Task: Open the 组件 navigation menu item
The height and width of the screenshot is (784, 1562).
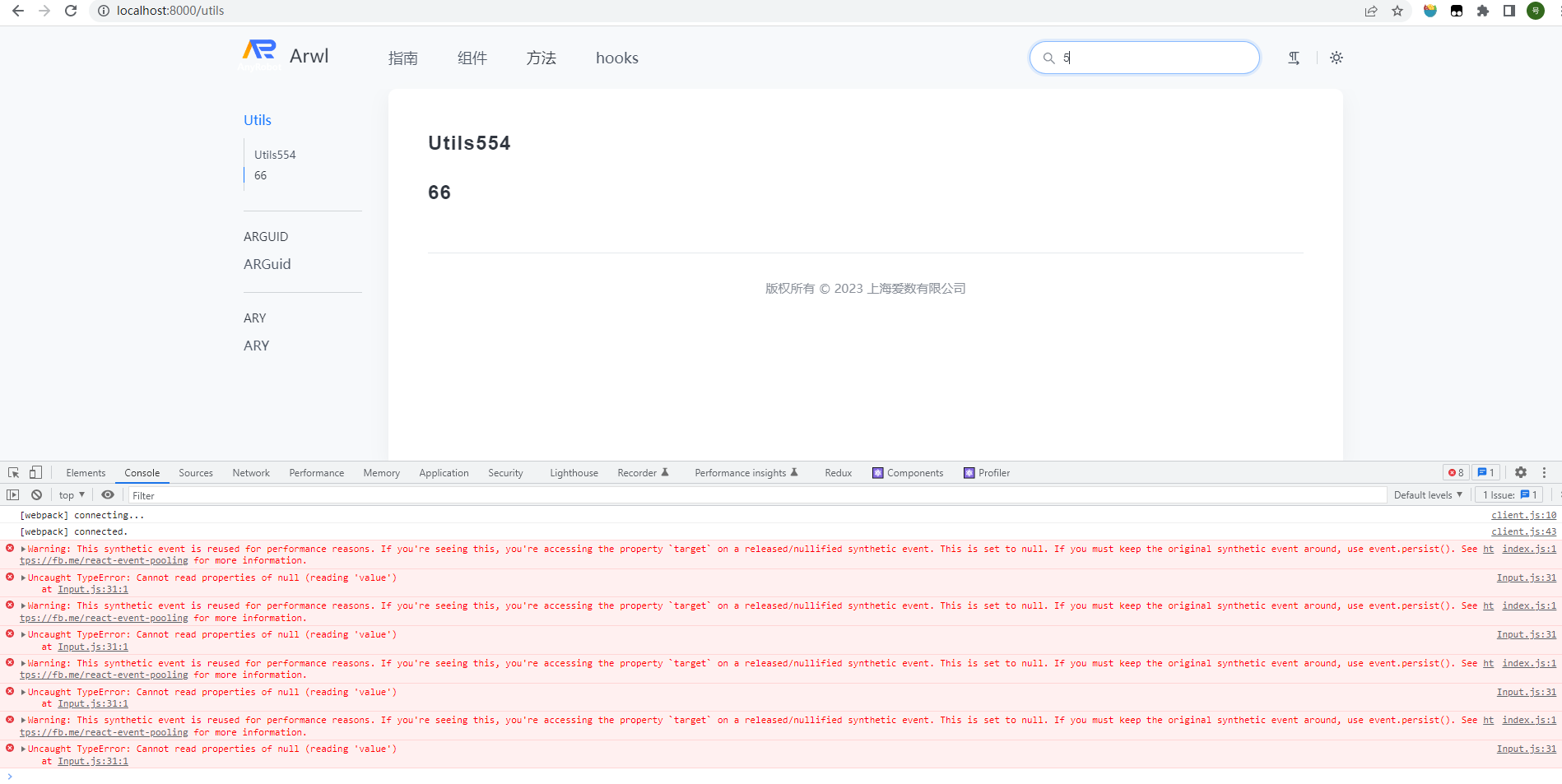Action: (x=472, y=58)
